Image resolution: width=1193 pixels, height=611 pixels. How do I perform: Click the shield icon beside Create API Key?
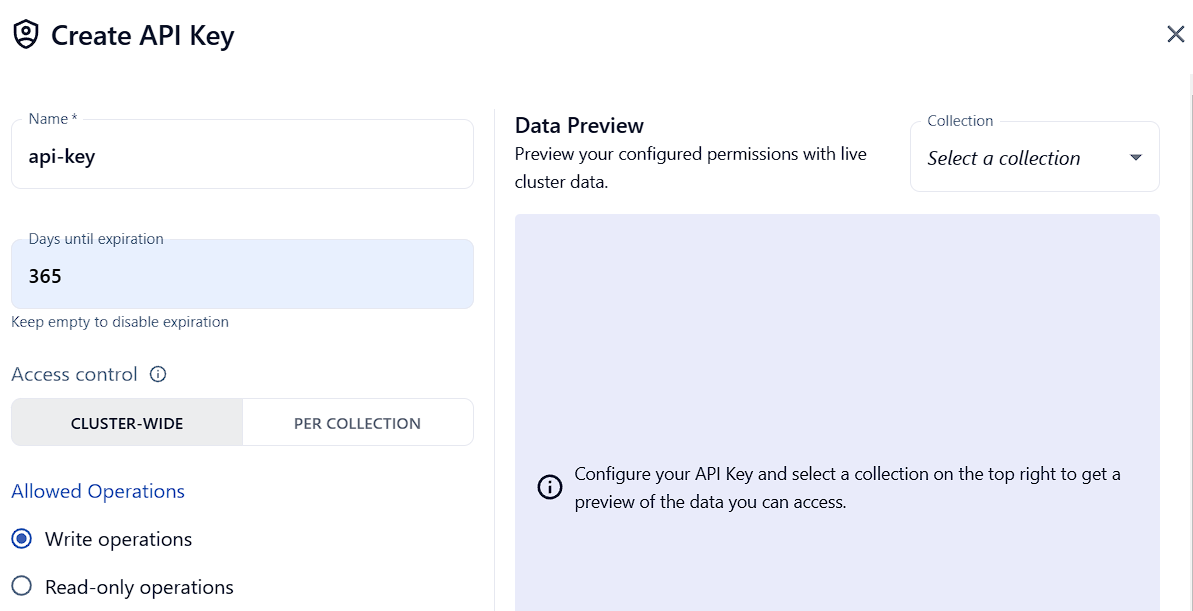click(x=25, y=35)
